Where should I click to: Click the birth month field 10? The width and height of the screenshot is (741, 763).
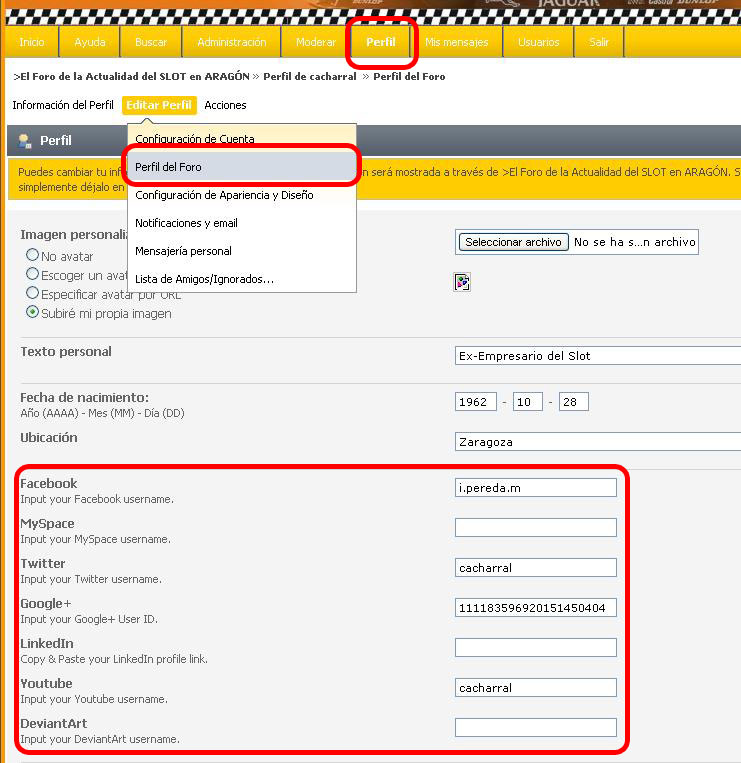pyautogui.click(x=527, y=402)
